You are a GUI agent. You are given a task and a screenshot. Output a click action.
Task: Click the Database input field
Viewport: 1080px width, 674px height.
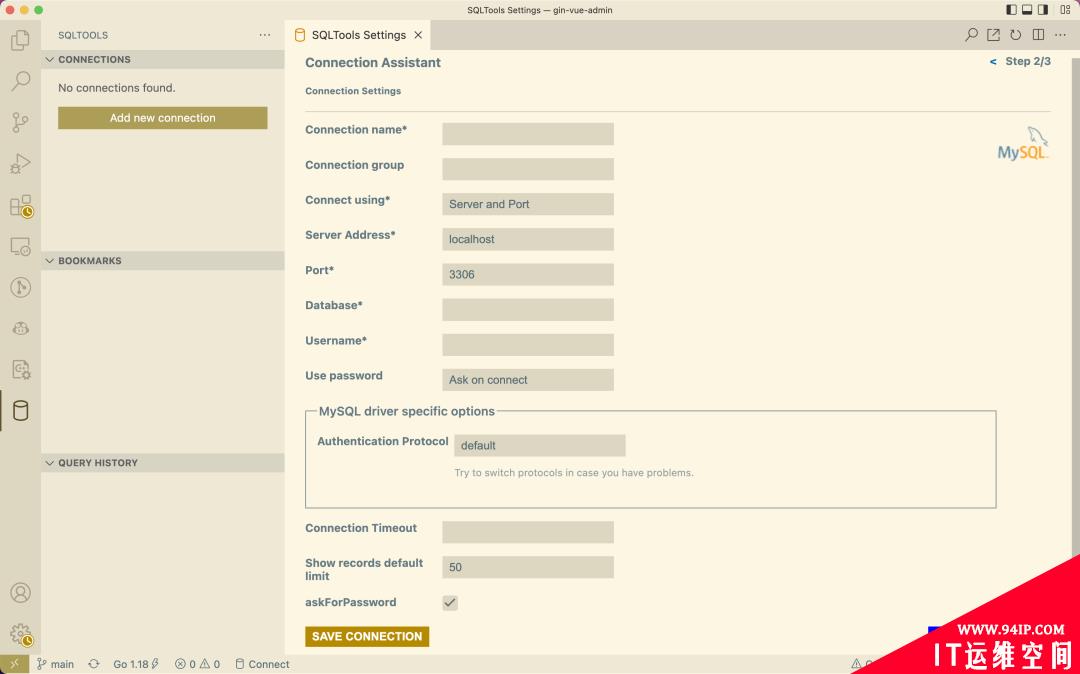click(x=528, y=309)
